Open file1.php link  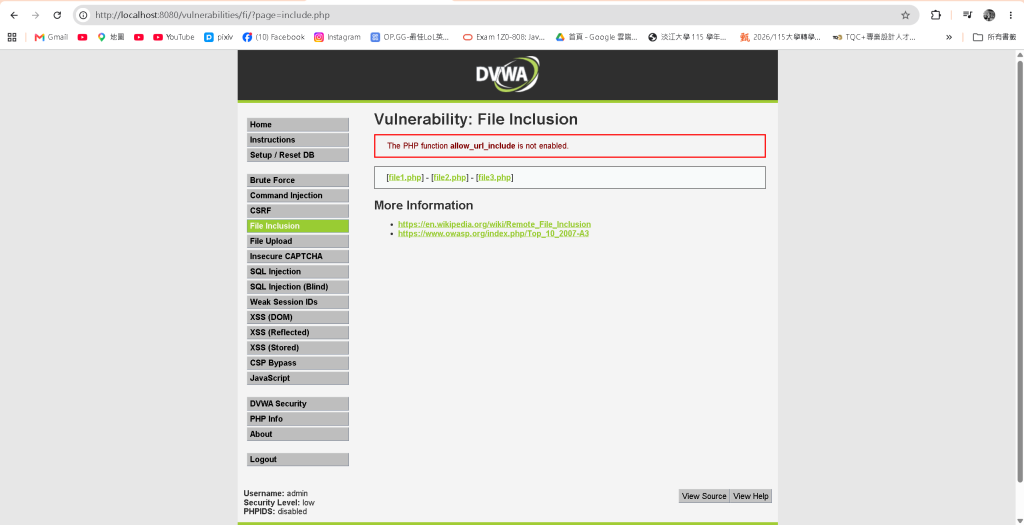406,178
